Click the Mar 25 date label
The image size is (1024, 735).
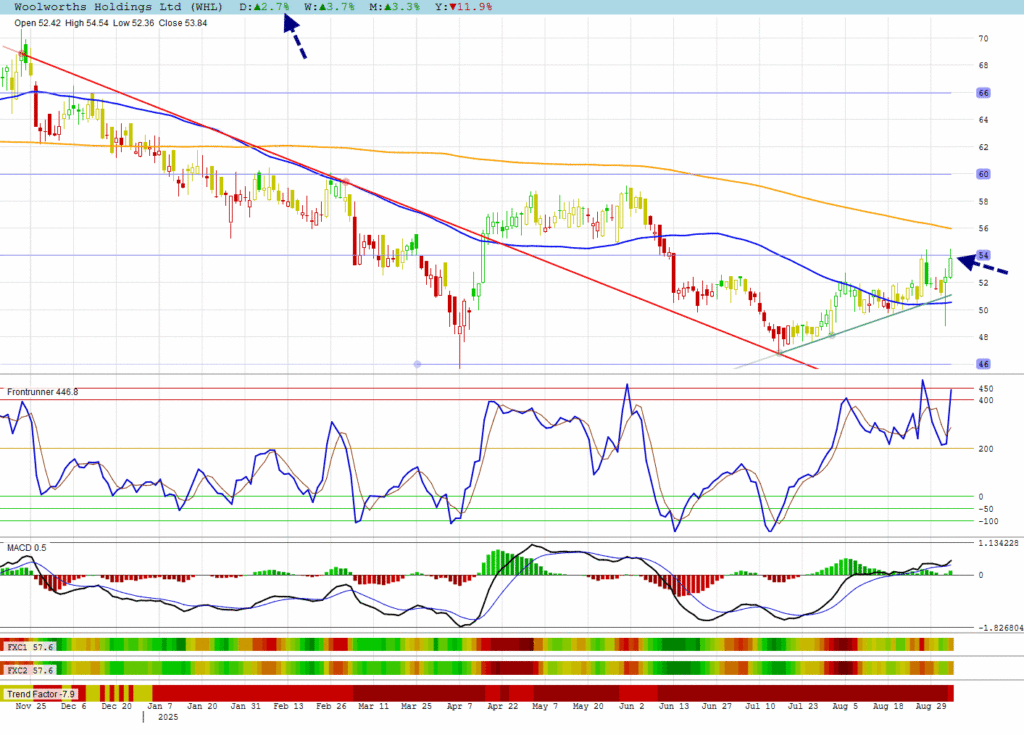point(417,706)
